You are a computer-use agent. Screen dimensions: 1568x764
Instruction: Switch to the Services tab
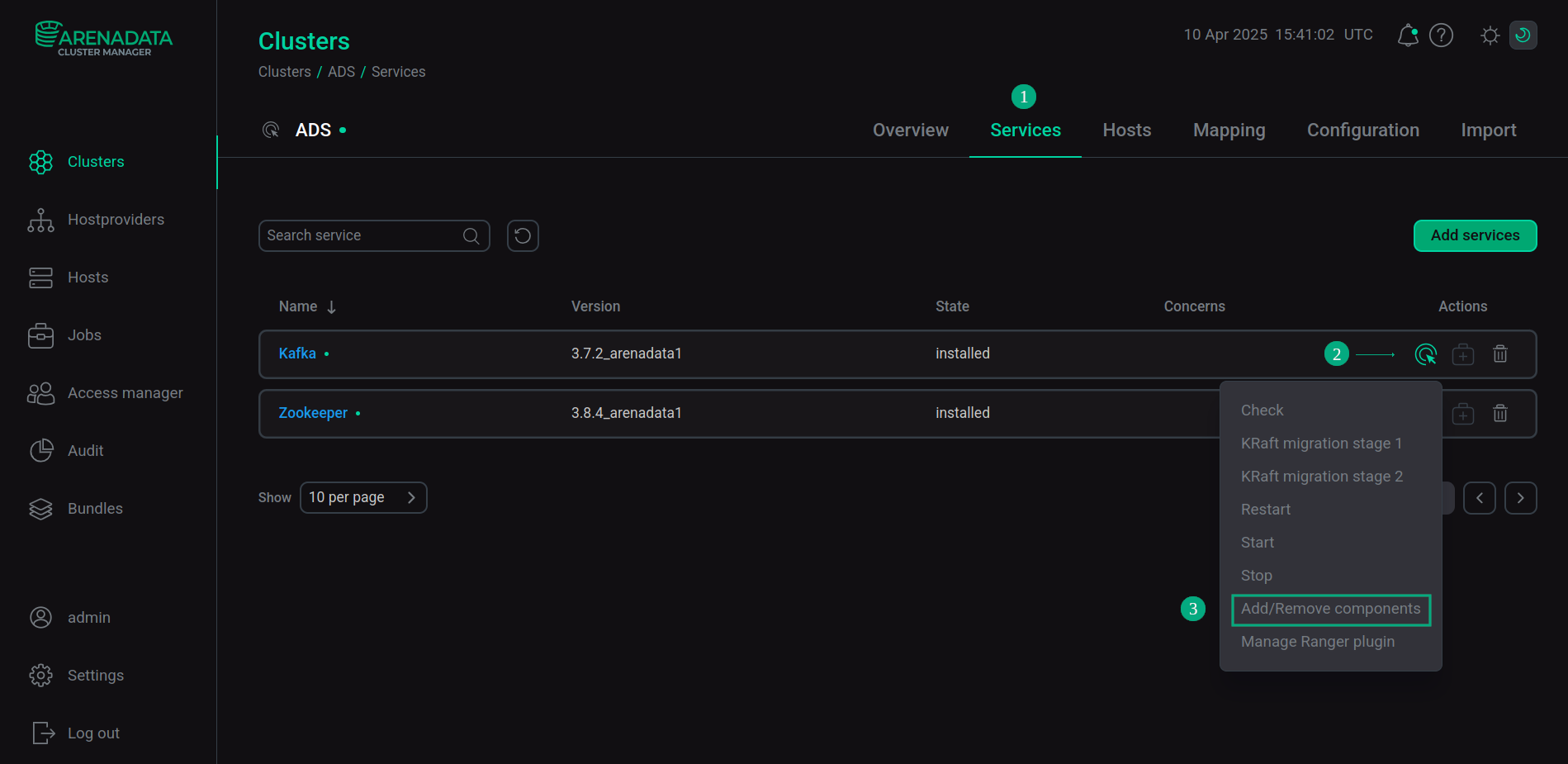[1026, 130]
